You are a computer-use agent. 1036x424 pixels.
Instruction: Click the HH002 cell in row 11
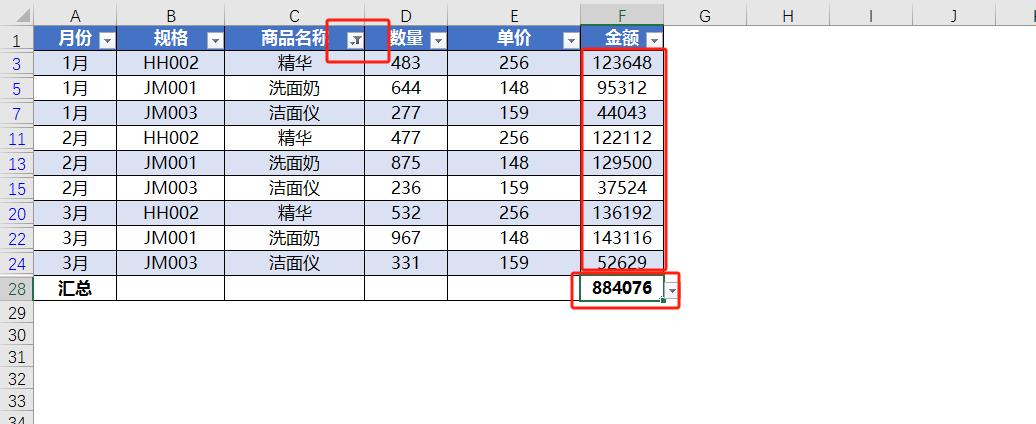(x=170, y=139)
